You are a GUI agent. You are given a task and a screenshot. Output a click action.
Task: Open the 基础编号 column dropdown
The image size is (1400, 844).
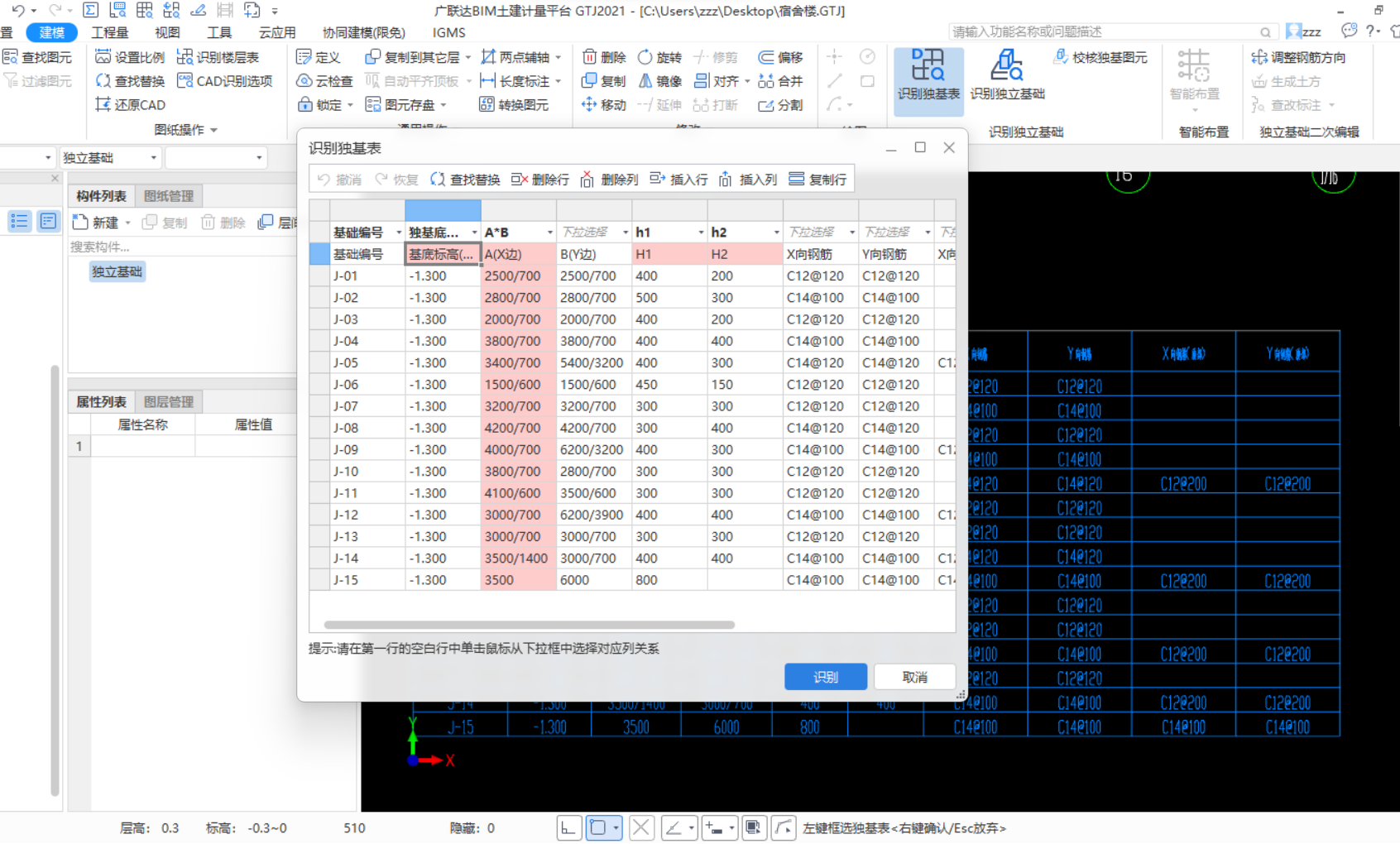[399, 233]
